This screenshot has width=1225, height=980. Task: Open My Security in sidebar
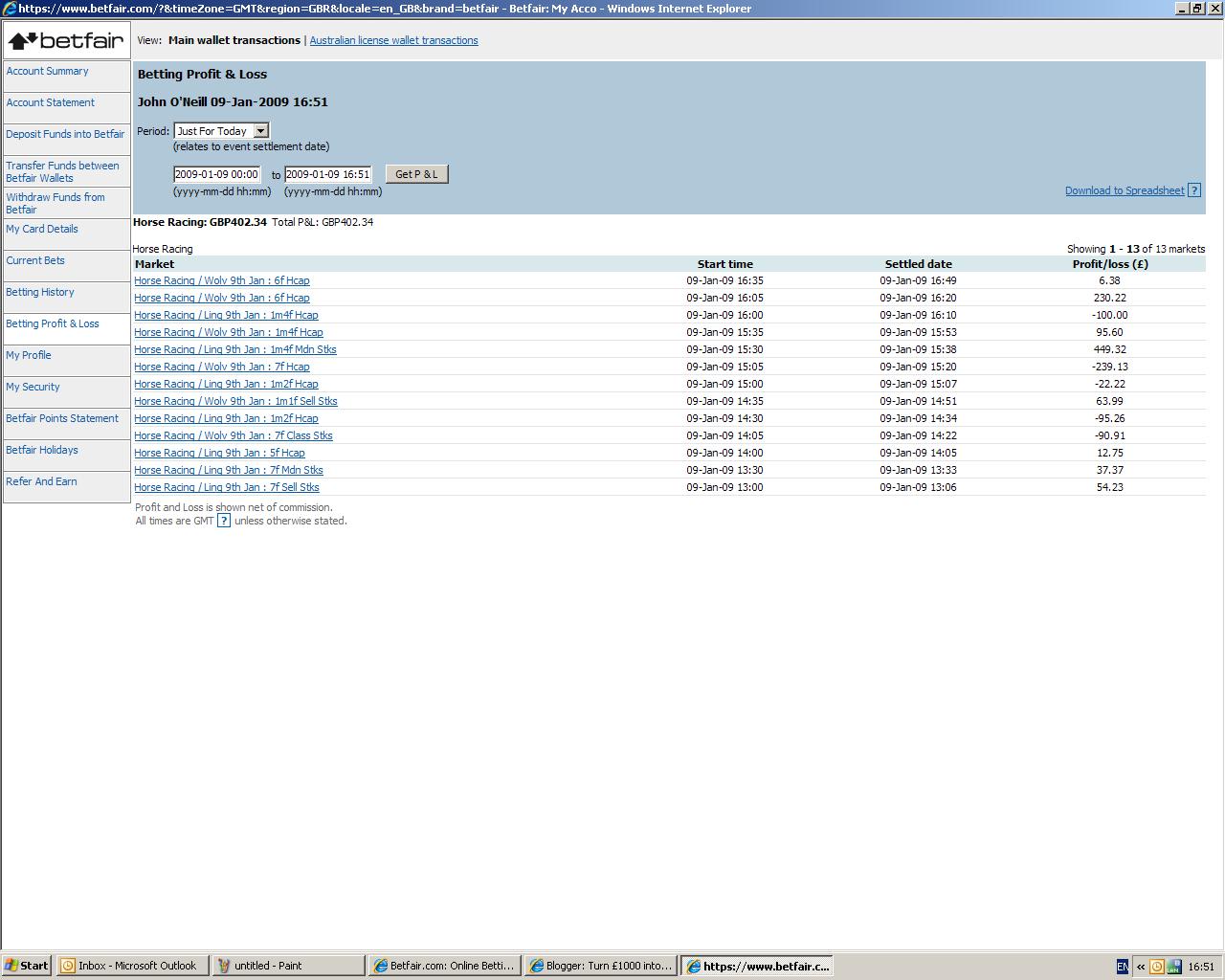coord(33,387)
